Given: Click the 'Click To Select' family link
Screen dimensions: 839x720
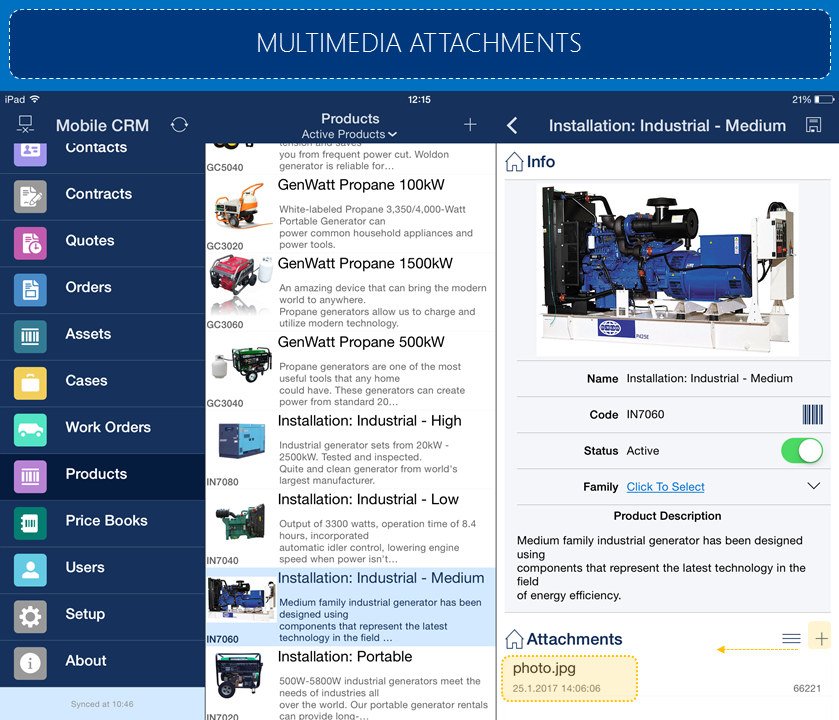Looking at the screenshot, I should point(665,487).
